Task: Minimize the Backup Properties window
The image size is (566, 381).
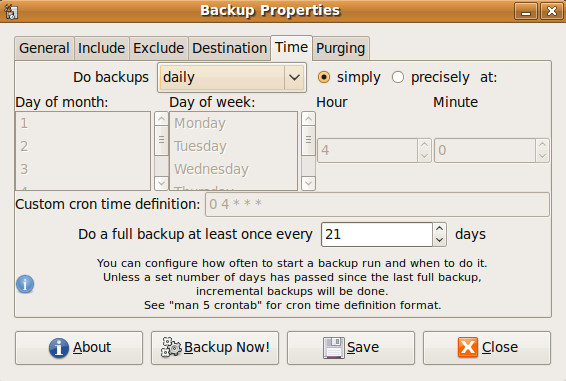Action: [x=526, y=12]
